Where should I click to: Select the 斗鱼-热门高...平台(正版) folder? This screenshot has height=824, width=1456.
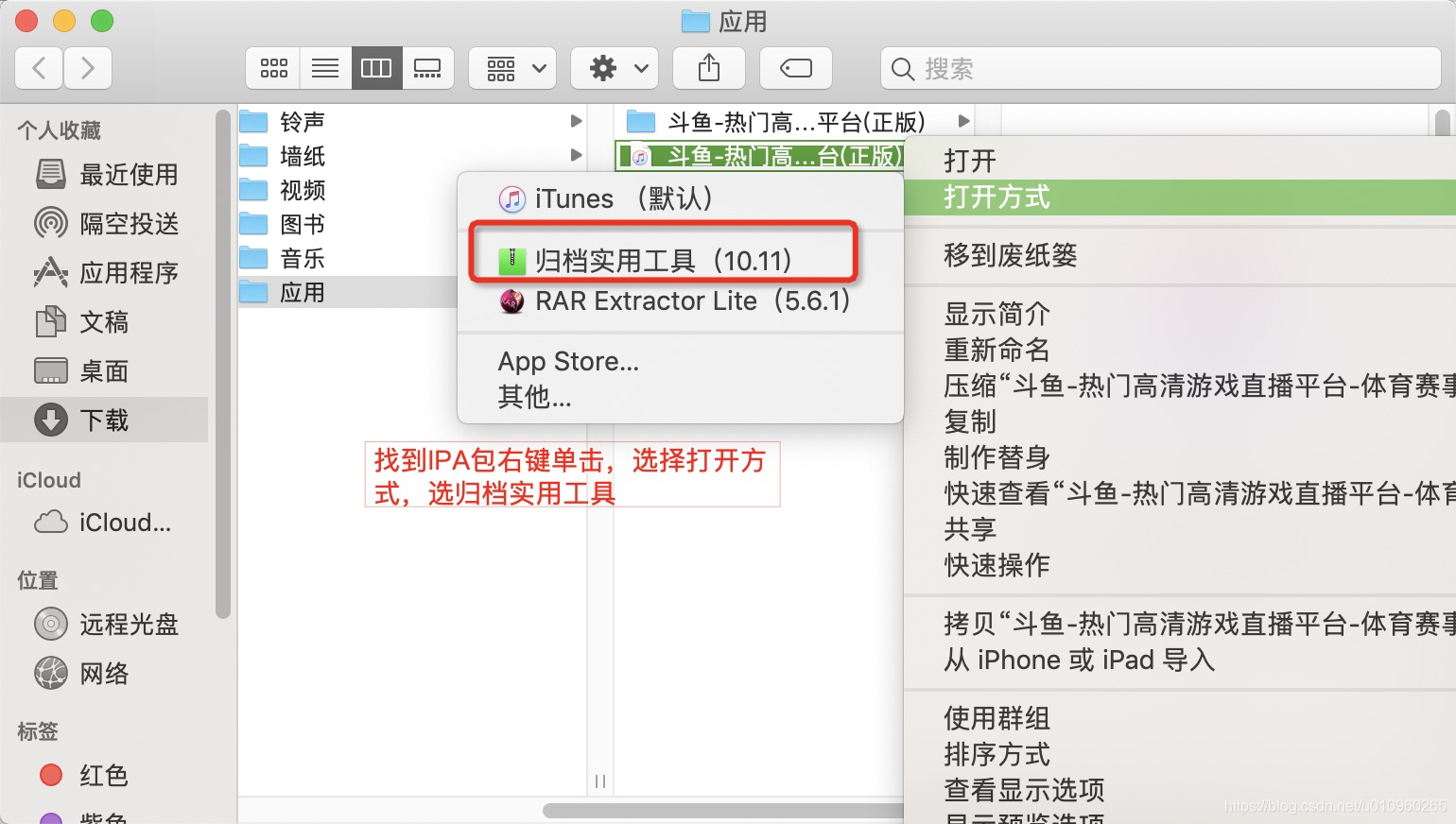pos(794,122)
